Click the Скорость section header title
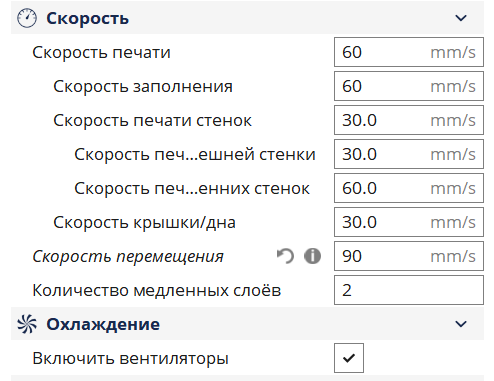Screen dimensions: 494x381 pos(87,18)
